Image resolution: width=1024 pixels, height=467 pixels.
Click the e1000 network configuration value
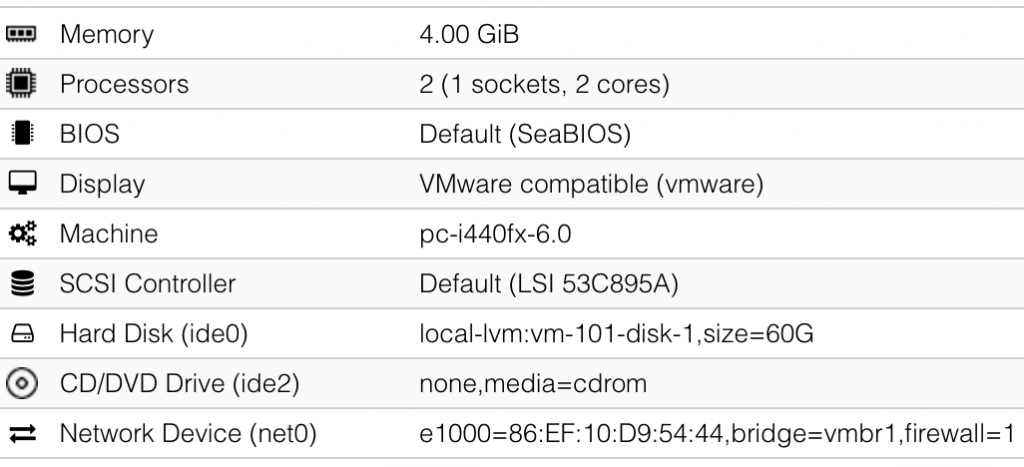[717, 434]
